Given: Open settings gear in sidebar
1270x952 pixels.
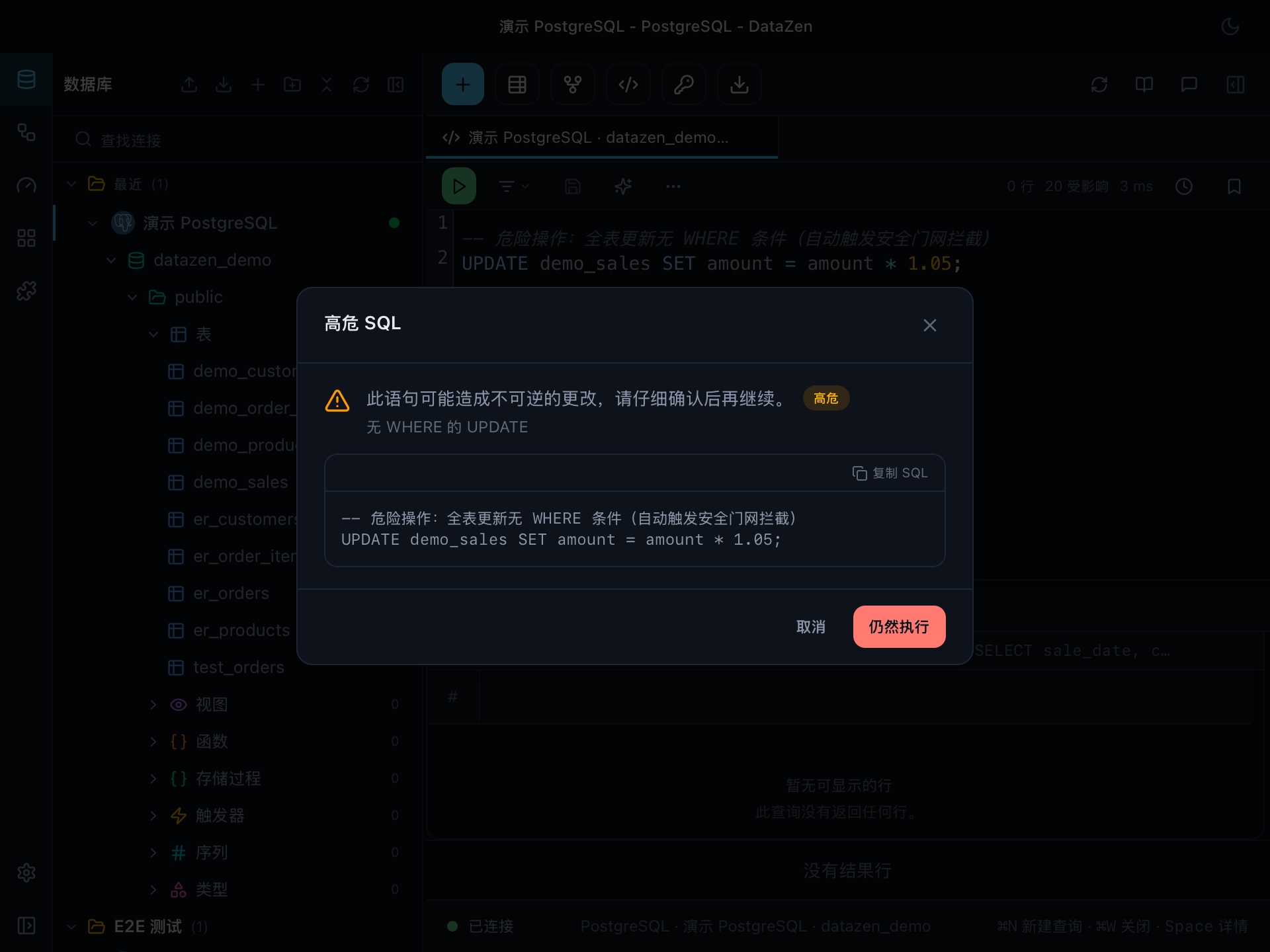Looking at the screenshot, I should pyautogui.click(x=26, y=873).
